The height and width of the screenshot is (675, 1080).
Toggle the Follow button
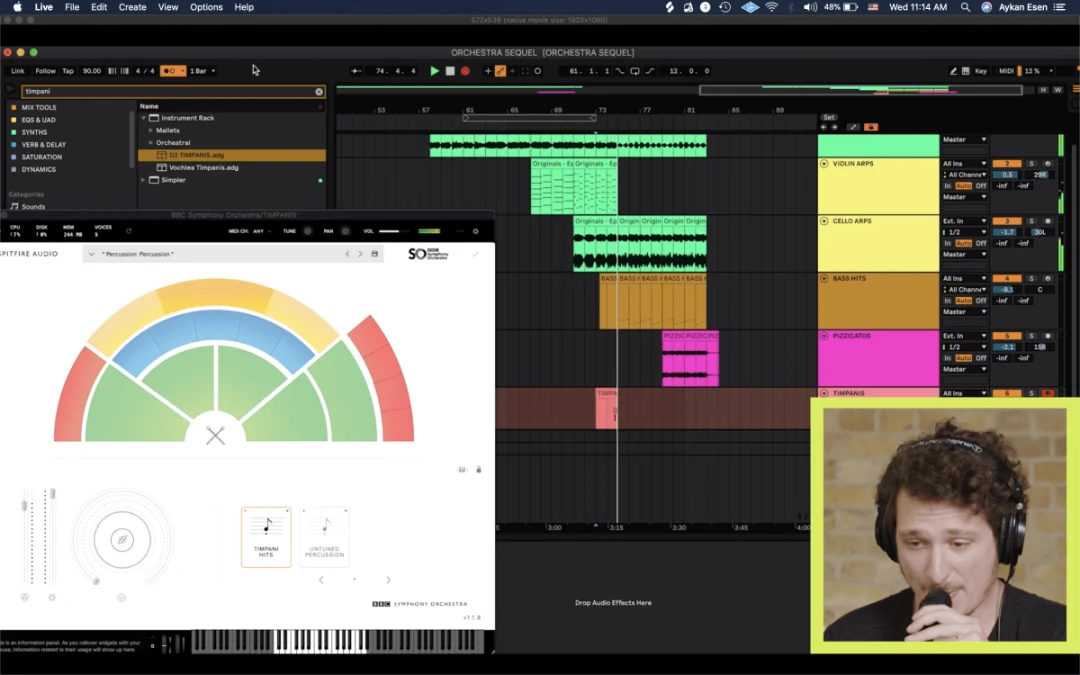point(45,71)
